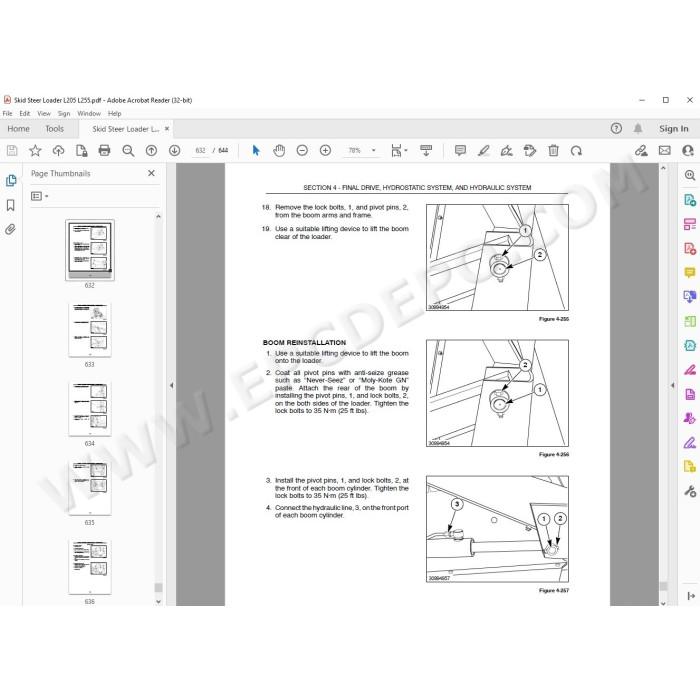Viewport: 700px width, 700px height.
Task: Open Search tool in right rail top
Action: coord(690,175)
